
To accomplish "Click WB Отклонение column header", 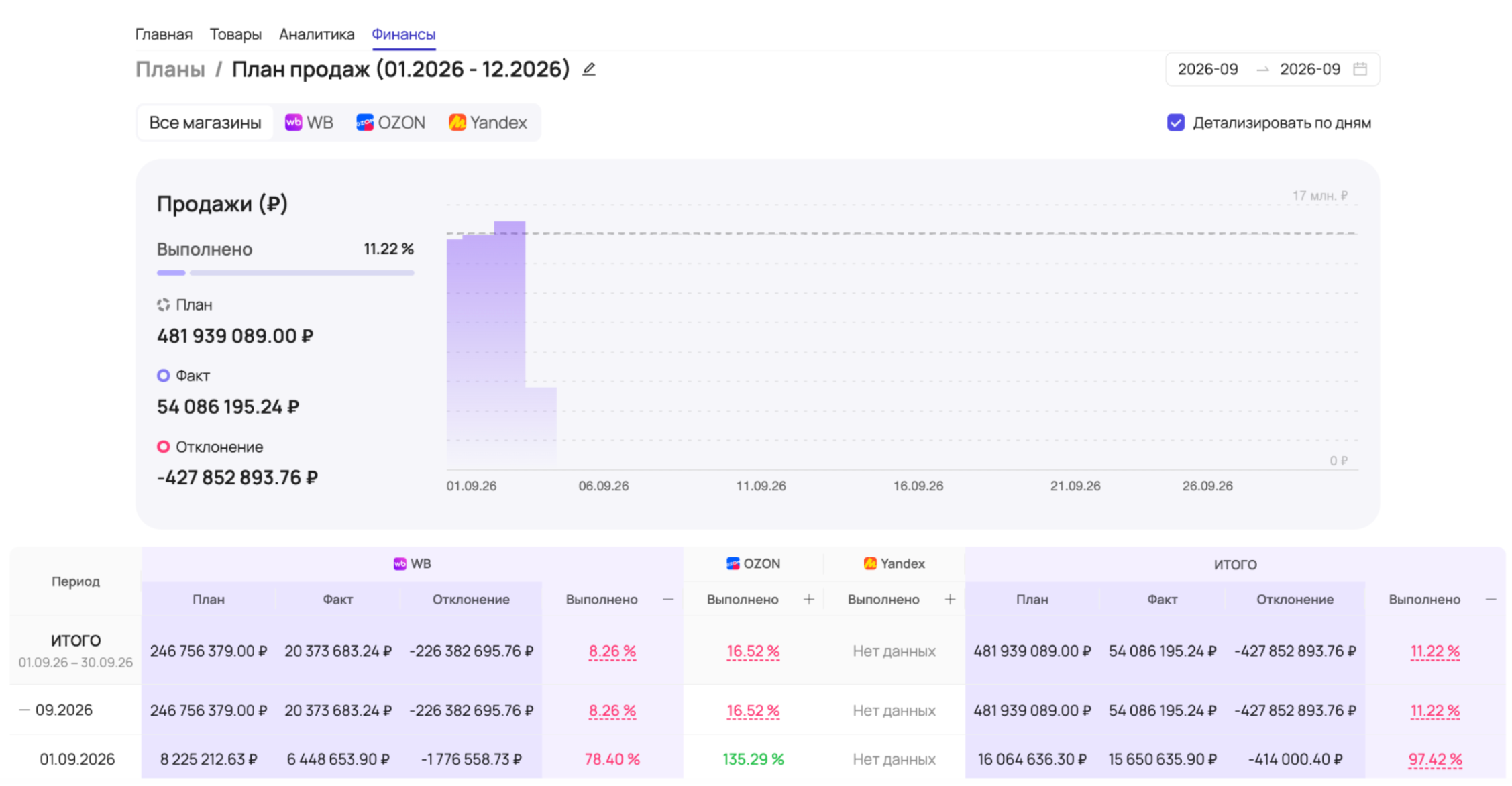I will pos(471,600).
